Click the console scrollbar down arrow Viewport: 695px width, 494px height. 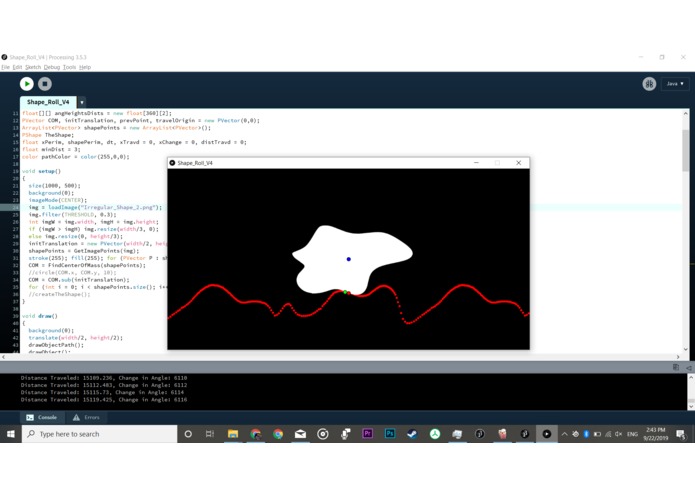click(x=691, y=406)
